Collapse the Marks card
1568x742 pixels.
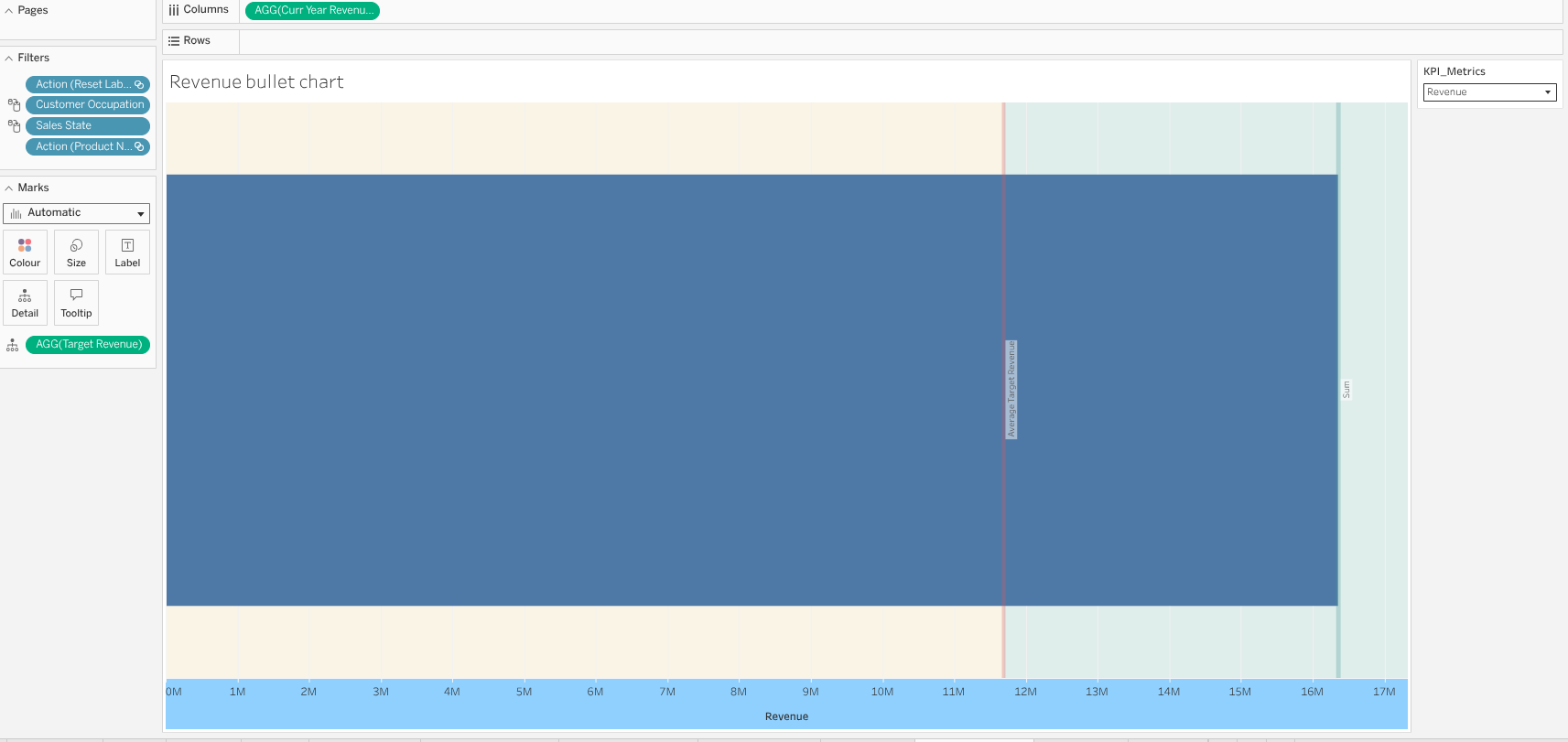(x=9, y=188)
